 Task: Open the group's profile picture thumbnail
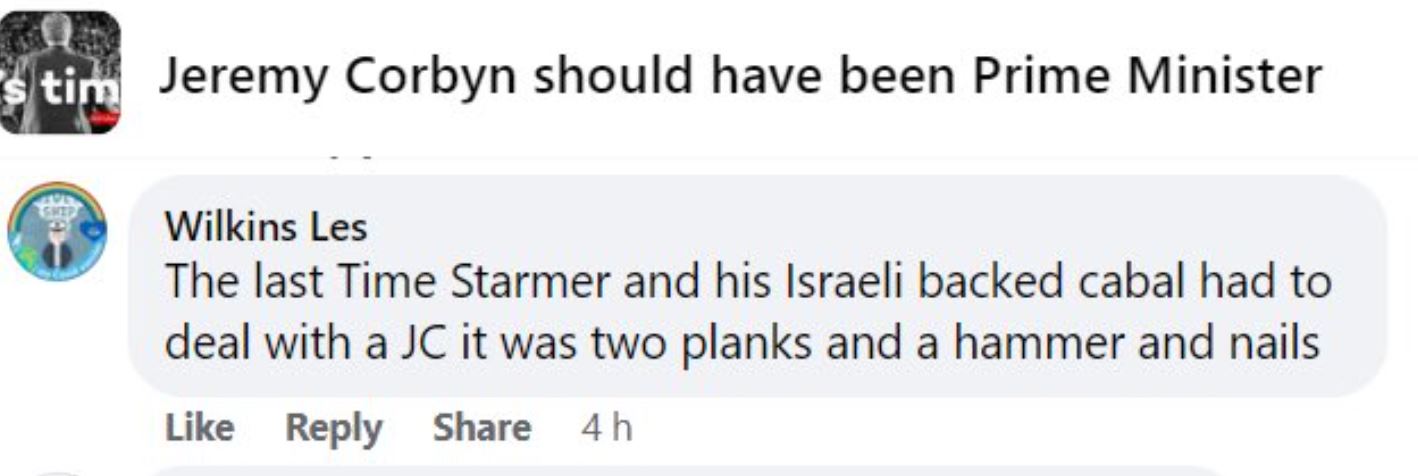tap(60, 72)
